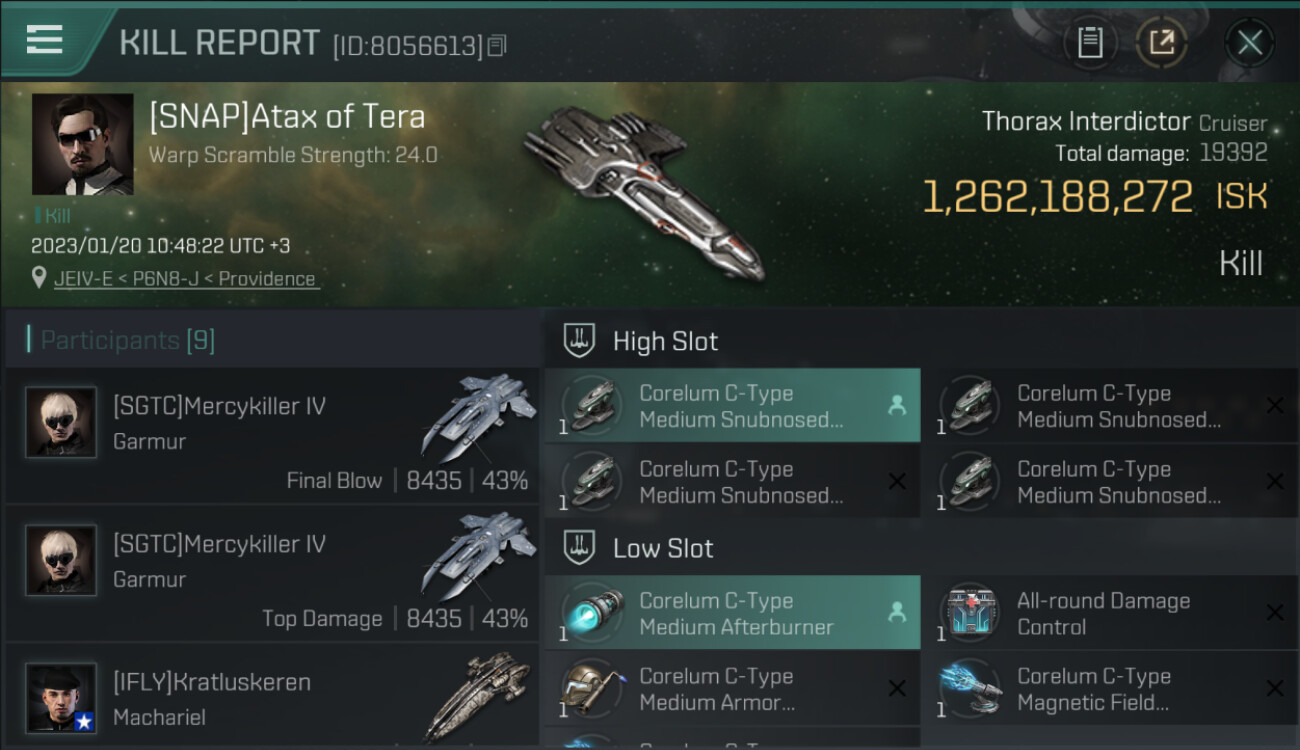Select Corelum C-Type Medium Armor module

pos(732,689)
